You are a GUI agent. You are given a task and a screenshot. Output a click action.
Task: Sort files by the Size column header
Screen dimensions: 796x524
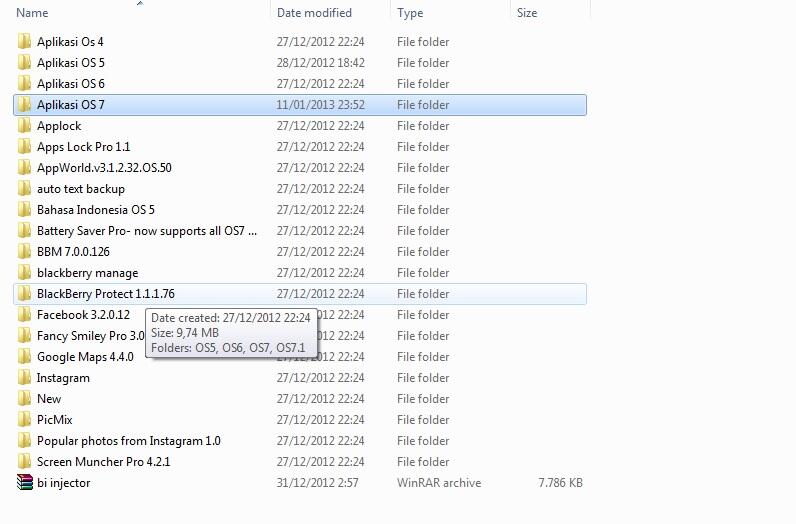point(527,13)
